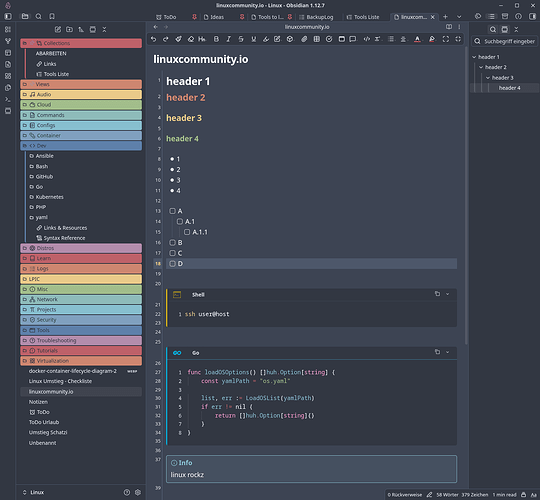The width and height of the screenshot is (540, 500).
Task: Apply strikethrough formatting
Action: pos(241,39)
